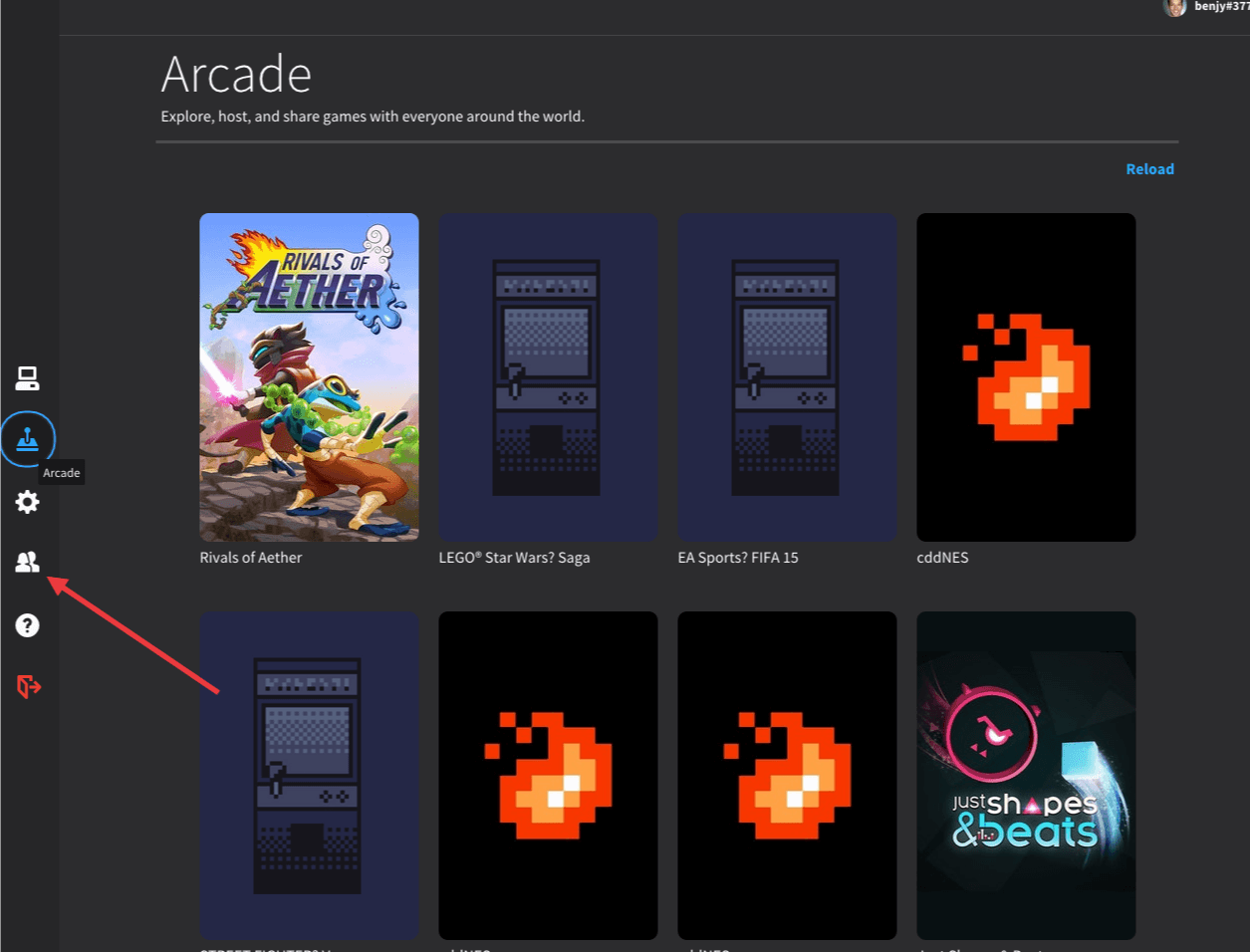This screenshot has height=952, width=1250.
Task: Open the top-row cddNES flame thumbnail
Action: pyautogui.click(x=1026, y=377)
